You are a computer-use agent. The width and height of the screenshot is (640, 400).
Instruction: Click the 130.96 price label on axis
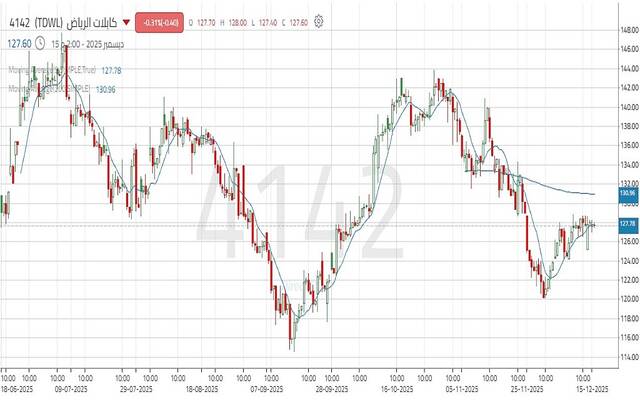627,193
